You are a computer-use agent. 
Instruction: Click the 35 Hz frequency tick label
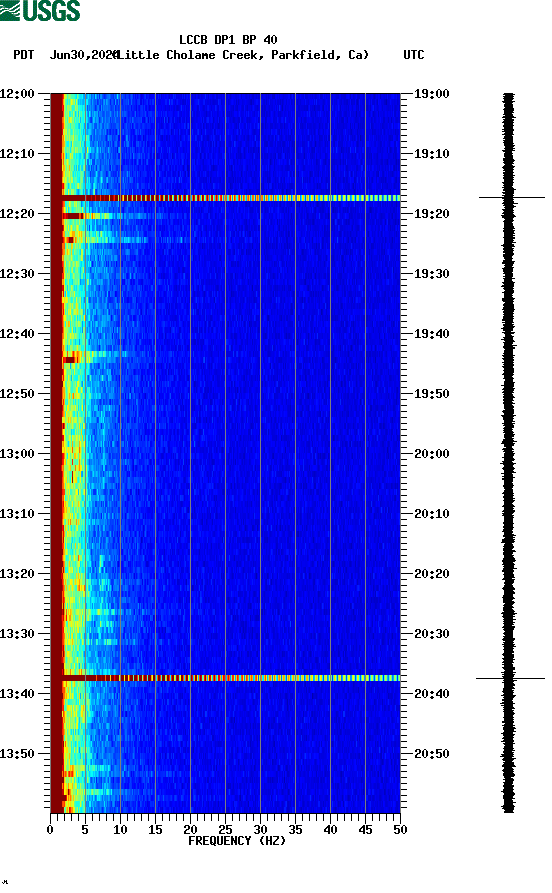(295, 830)
